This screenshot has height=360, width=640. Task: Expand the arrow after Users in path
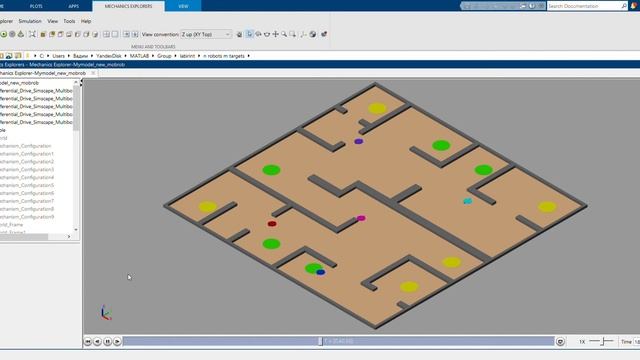click(69, 56)
